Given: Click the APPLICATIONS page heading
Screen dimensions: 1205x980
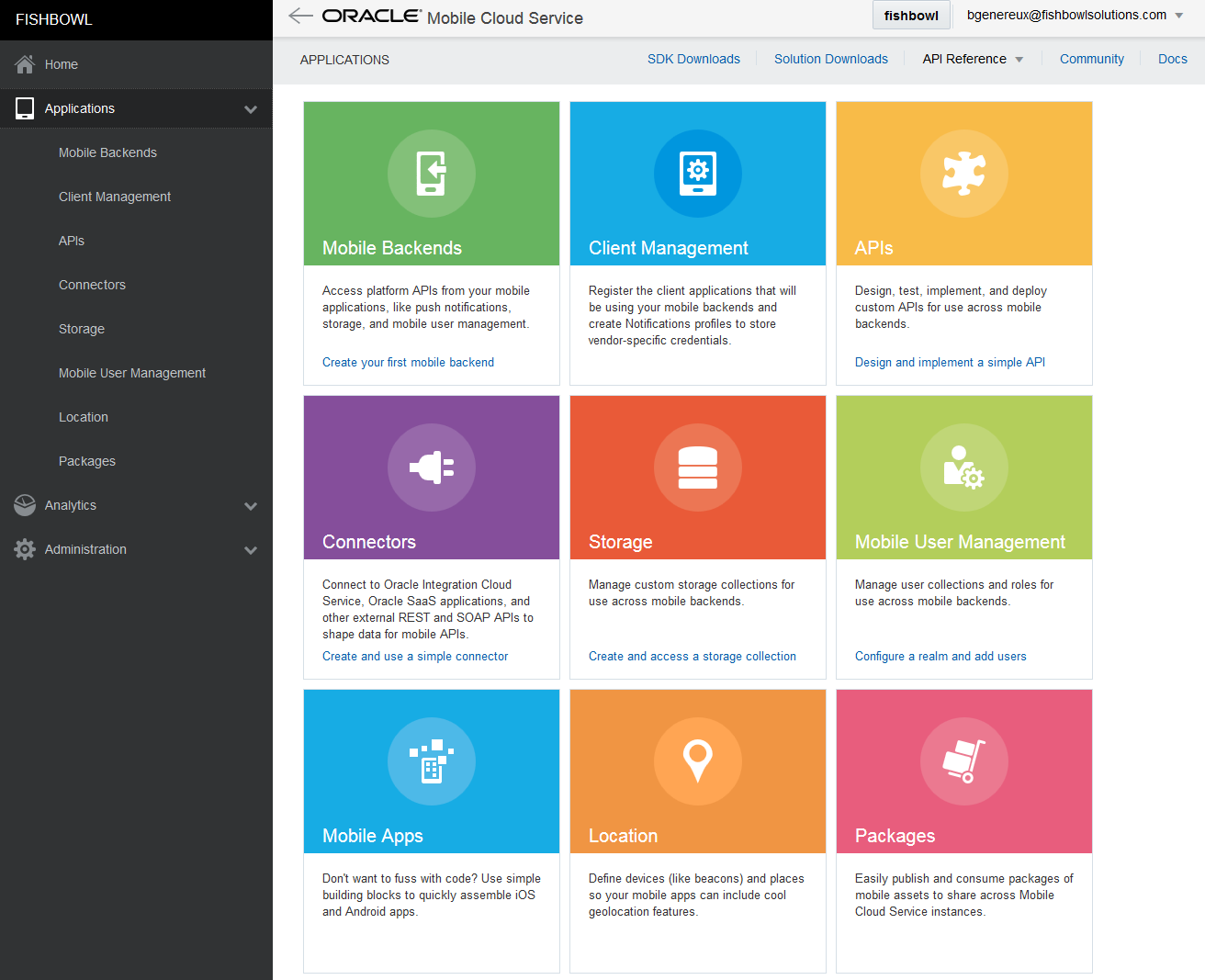Looking at the screenshot, I should coord(344,60).
